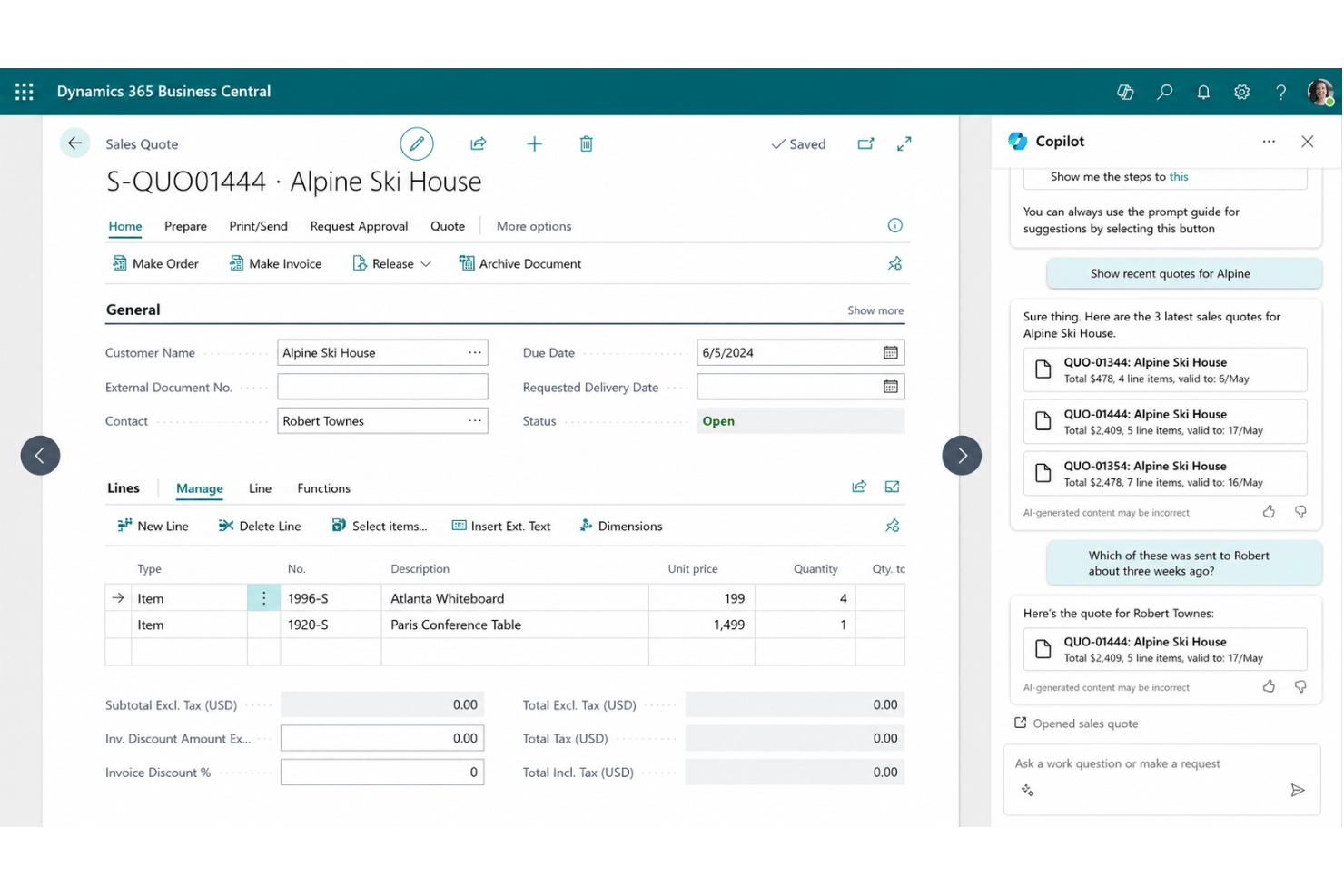Open Dimensions for the line
The image size is (1344, 896).
621,526
